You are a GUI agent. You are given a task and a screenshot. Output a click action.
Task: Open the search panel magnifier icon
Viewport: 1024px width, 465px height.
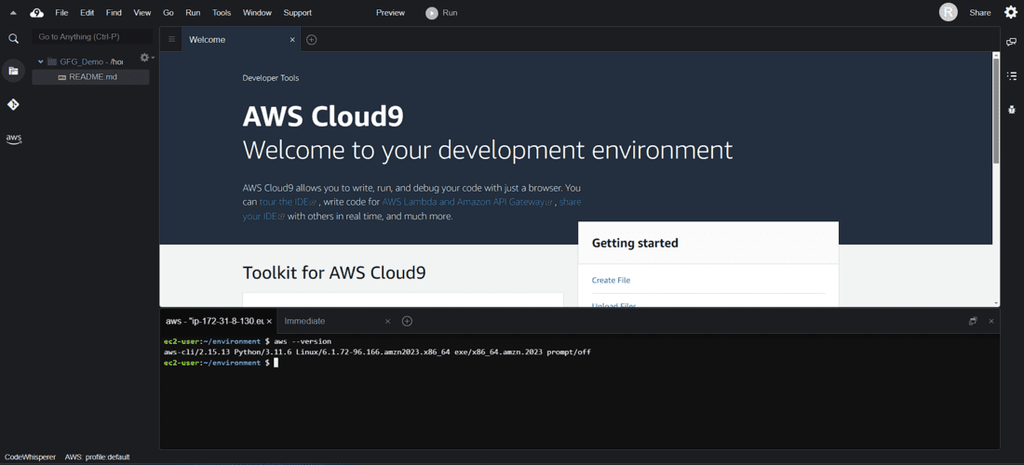click(x=13, y=39)
